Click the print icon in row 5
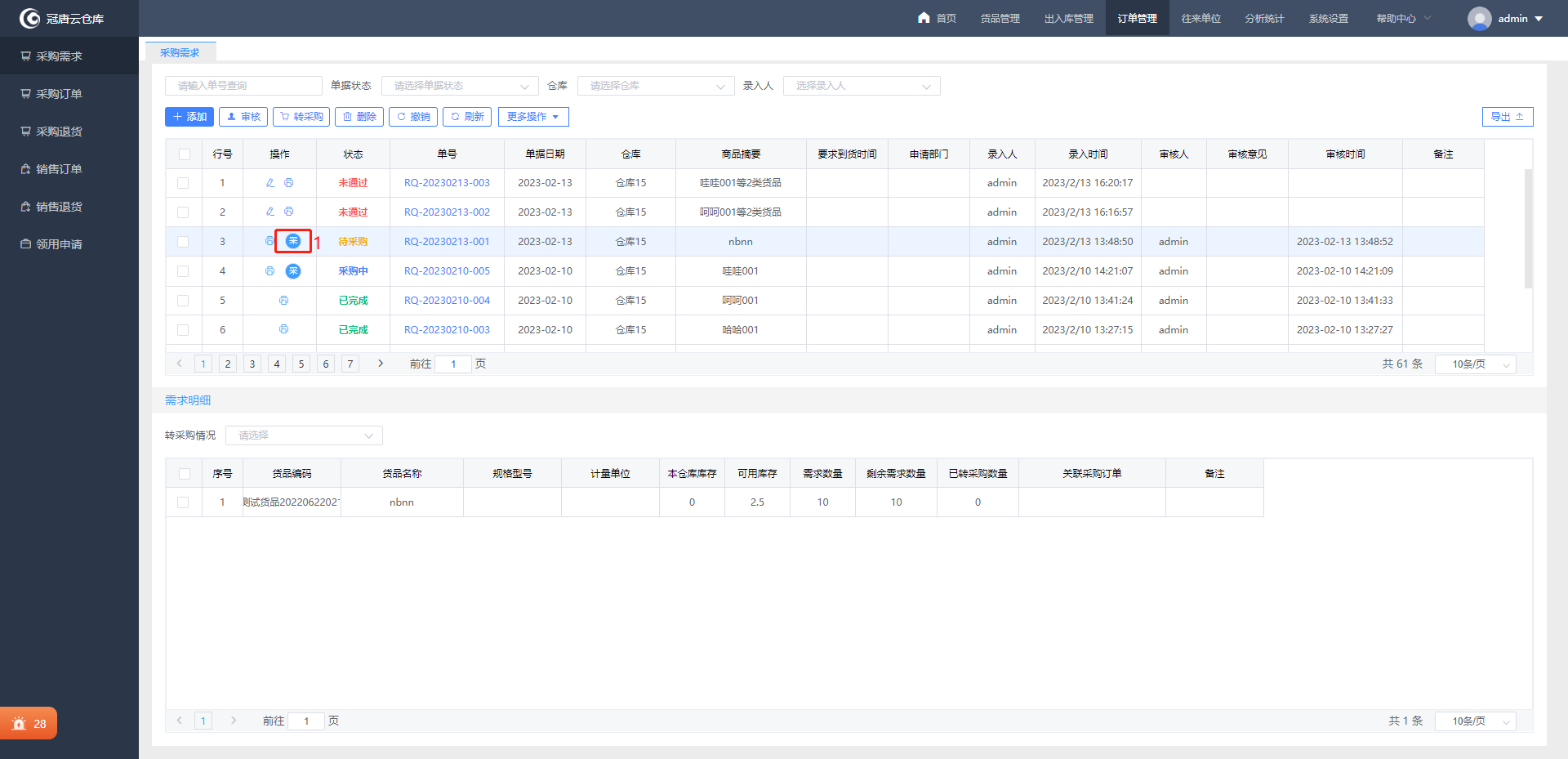 click(283, 301)
